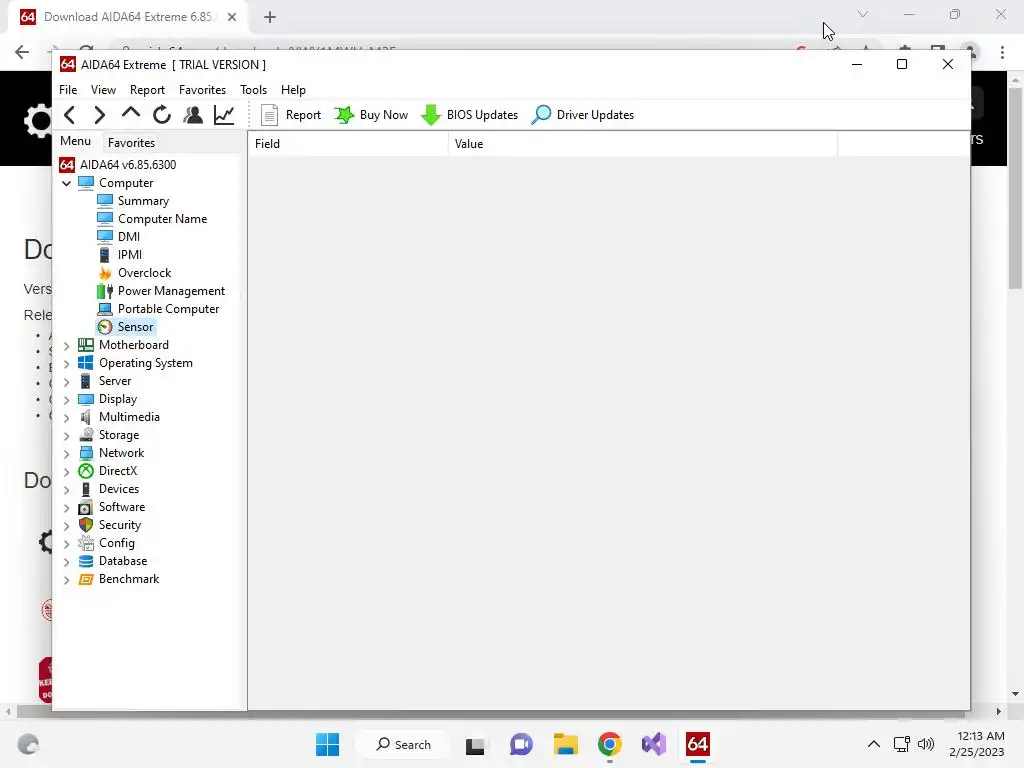Click the Up (parent level) arrow icon
The height and width of the screenshot is (768, 1024).
tap(131, 114)
